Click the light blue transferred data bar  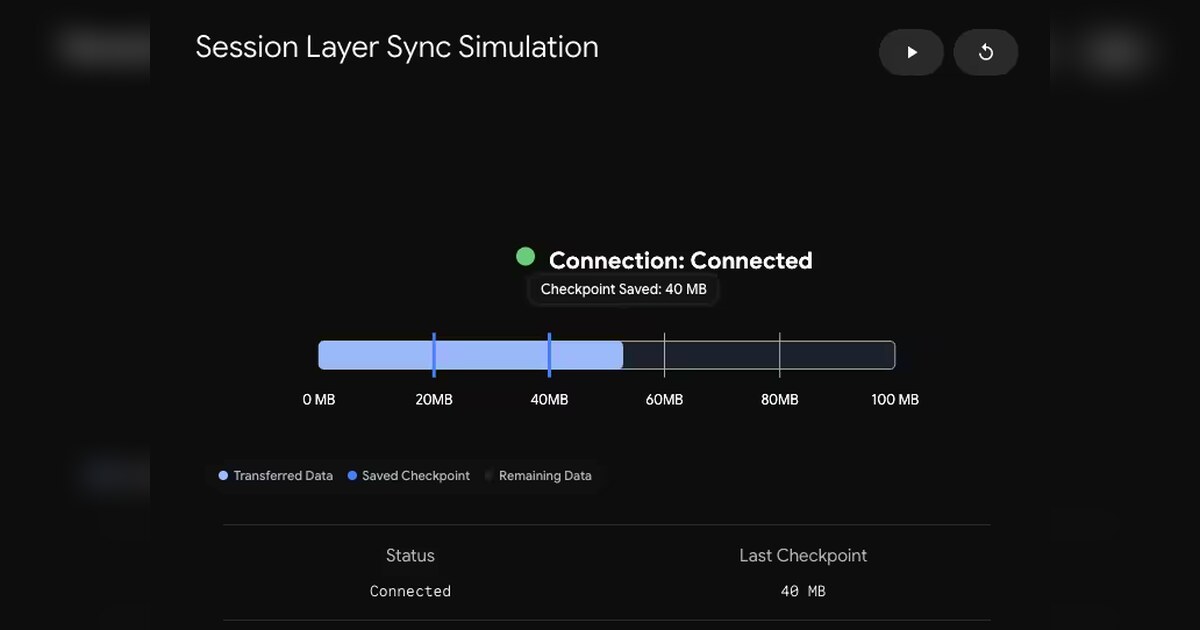click(470, 355)
